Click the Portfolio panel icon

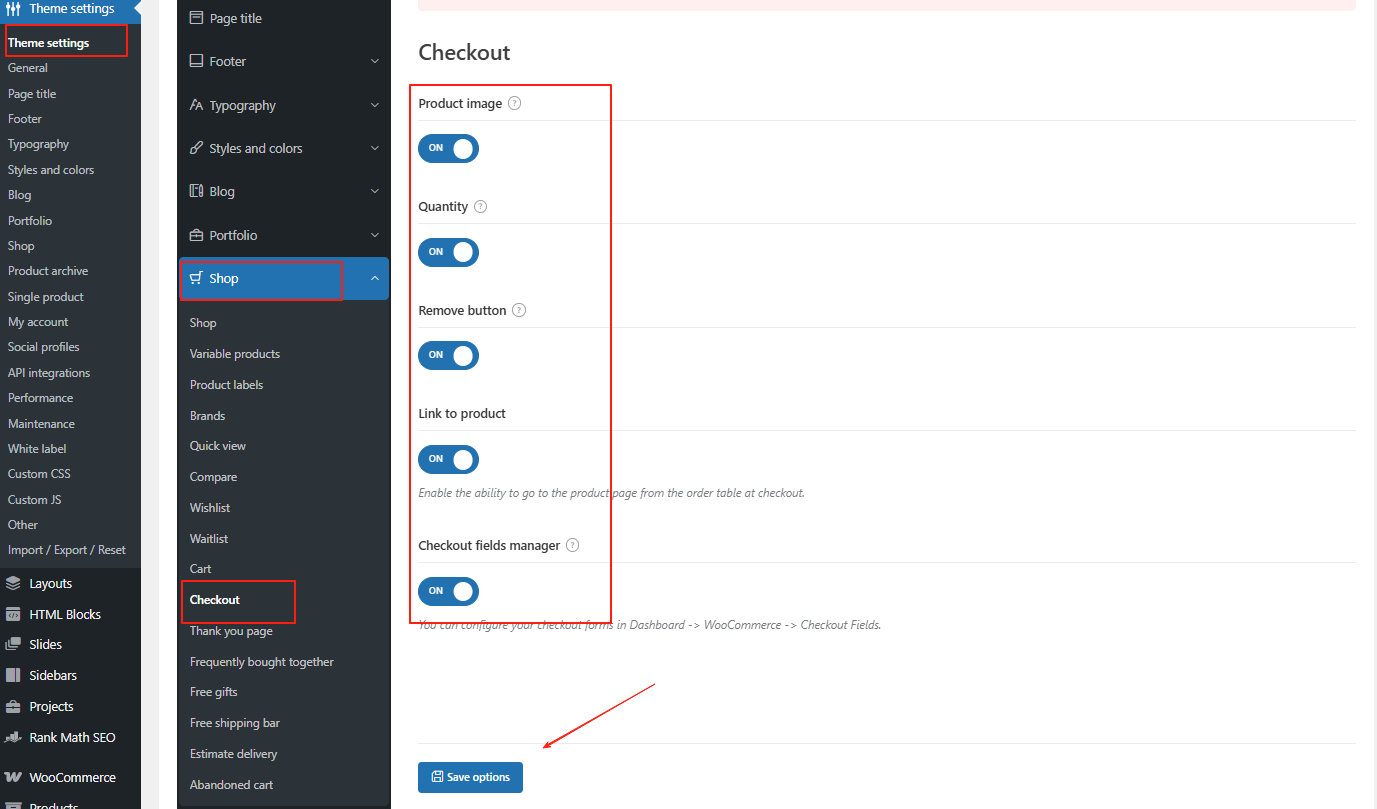coord(194,234)
